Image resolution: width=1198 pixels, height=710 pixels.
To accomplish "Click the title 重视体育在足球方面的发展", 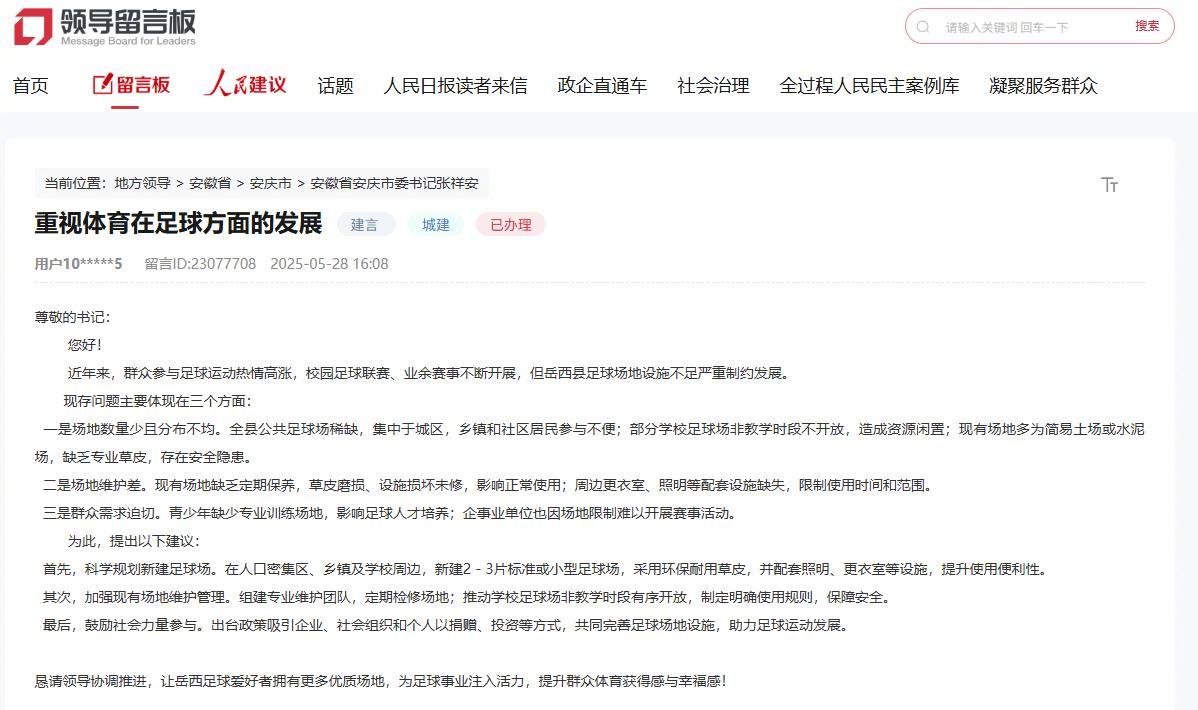I will [178, 223].
